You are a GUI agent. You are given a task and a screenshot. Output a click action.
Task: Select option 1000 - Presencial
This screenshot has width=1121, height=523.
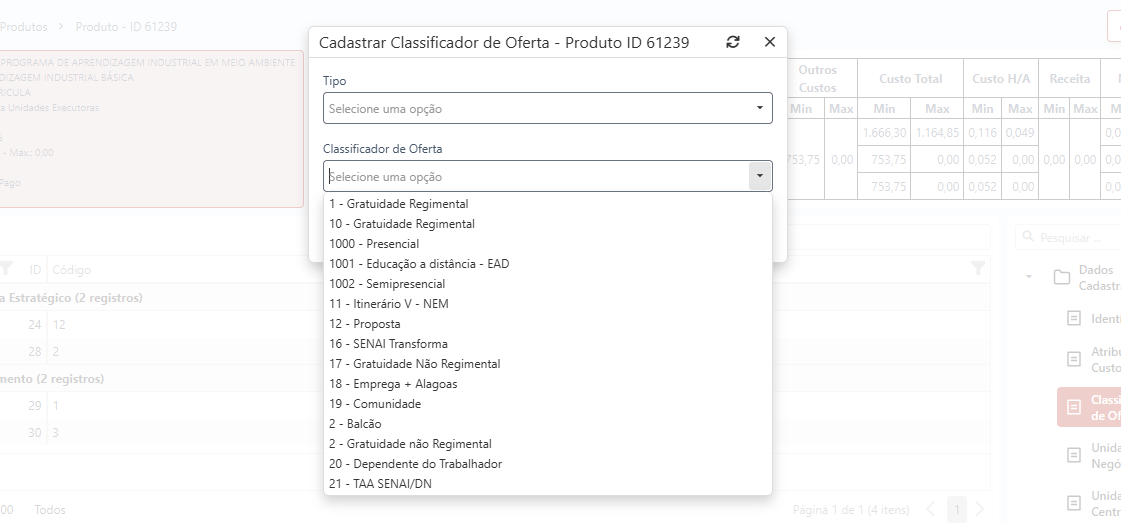374,244
